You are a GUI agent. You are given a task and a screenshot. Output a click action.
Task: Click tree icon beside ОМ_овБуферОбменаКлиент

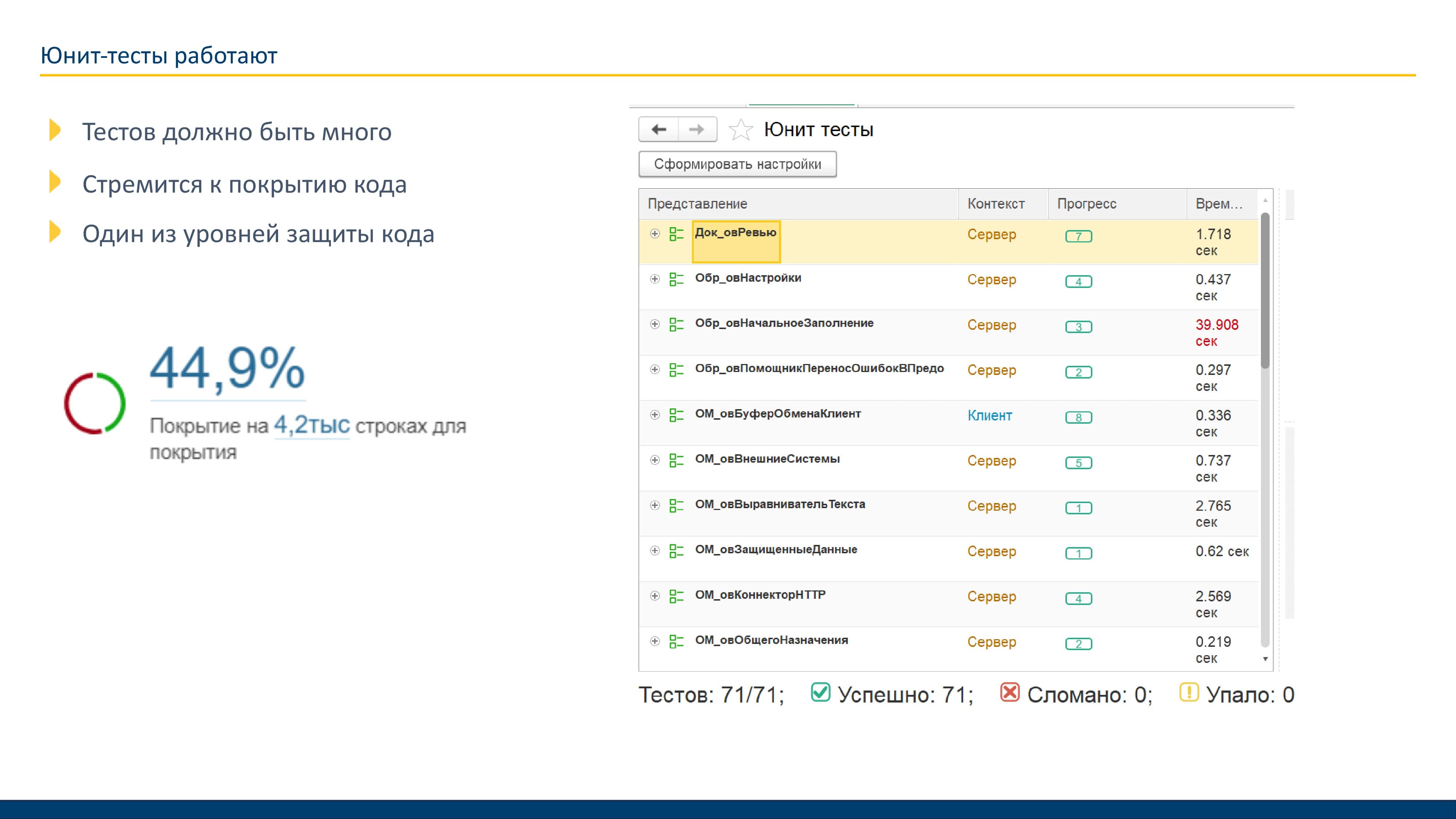[676, 415]
